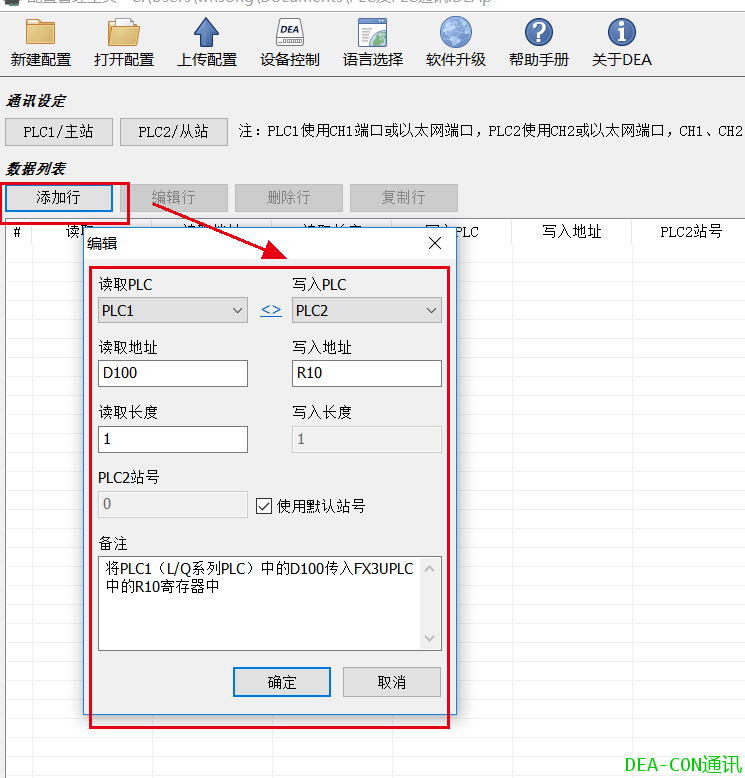Uncheck the 使用默认站号 checkbox

(x=264, y=507)
